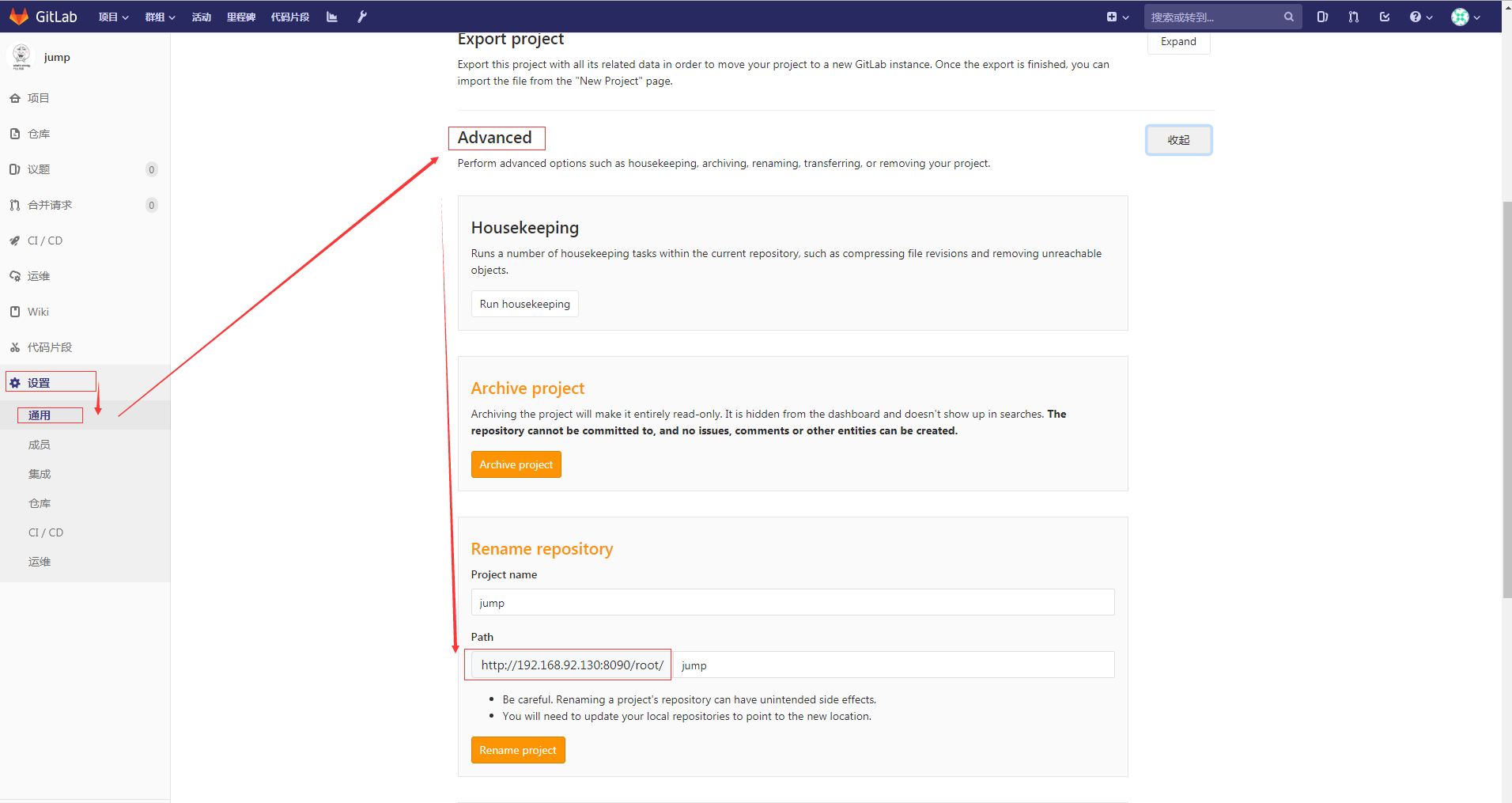Image resolution: width=1512 pixels, height=803 pixels.
Task: Open the to-do list checkmark icon
Action: pyautogui.click(x=1385, y=16)
